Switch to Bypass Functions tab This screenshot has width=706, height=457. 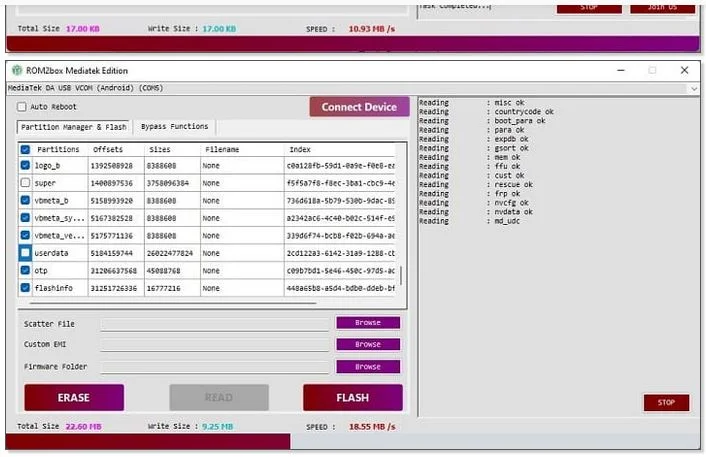click(175, 127)
